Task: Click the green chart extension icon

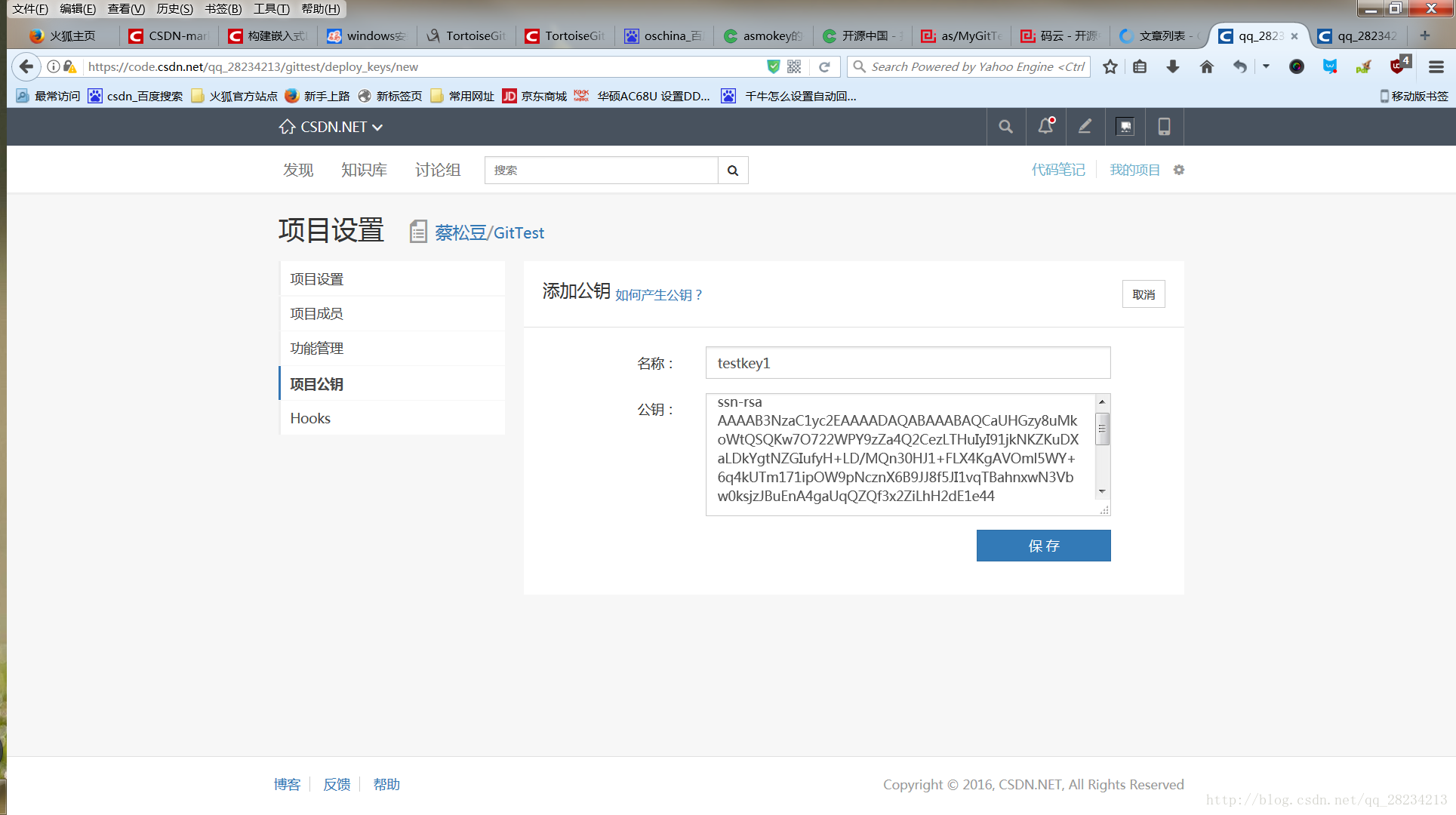Action: tap(1363, 66)
